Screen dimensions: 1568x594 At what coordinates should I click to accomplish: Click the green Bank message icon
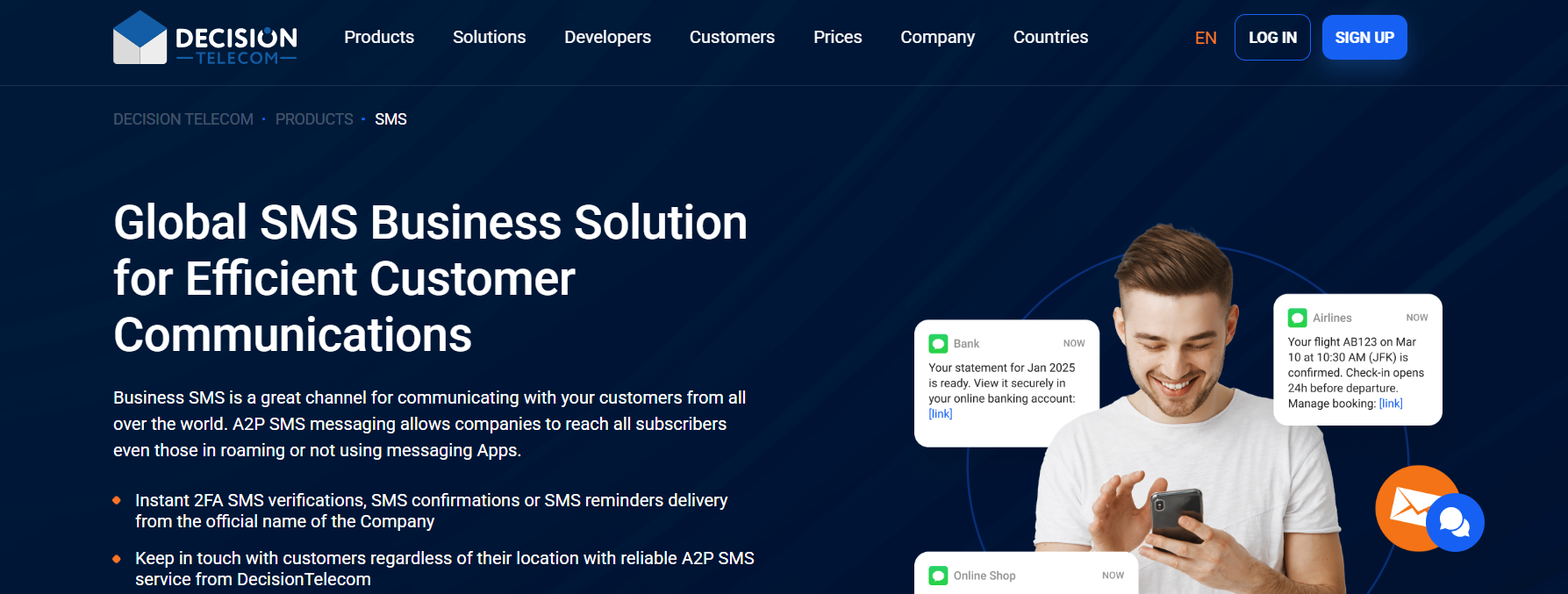coord(938,344)
